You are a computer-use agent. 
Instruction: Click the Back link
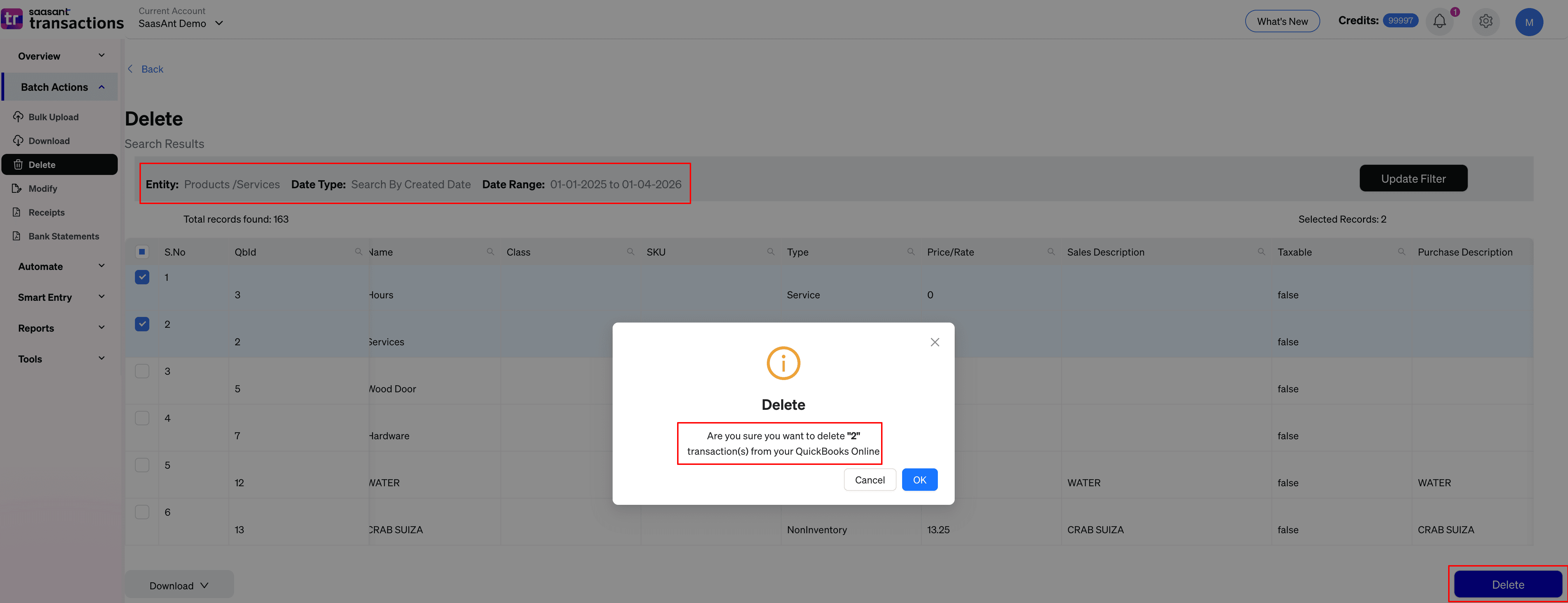tap(151, 69)
